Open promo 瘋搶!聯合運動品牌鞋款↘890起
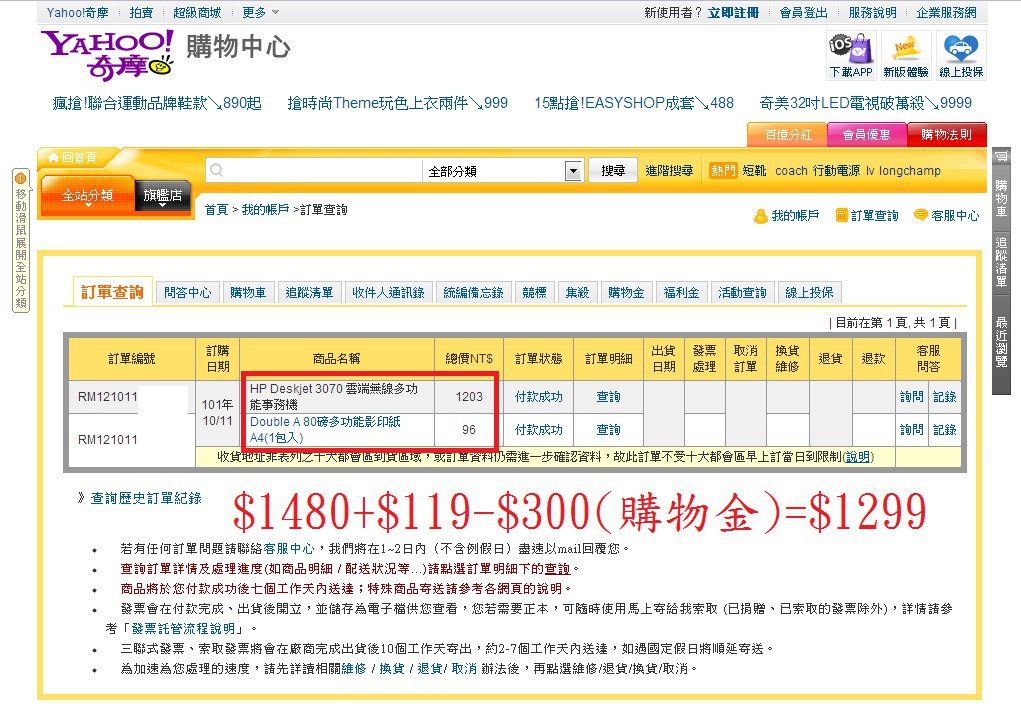This screenshot has width=1021, height=704. click(x=157, y=103)
